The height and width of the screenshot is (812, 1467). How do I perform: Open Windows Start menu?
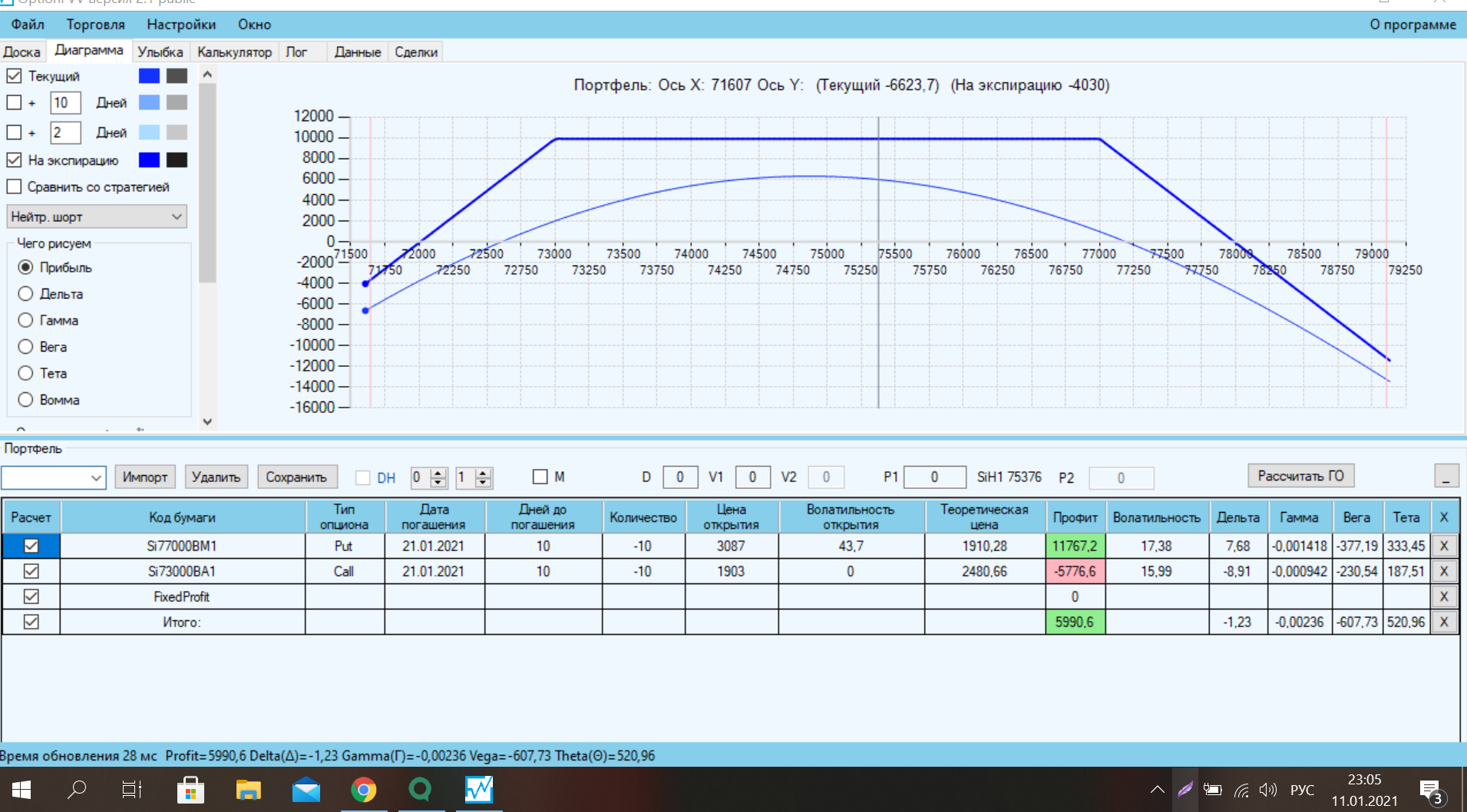[21, 789]
